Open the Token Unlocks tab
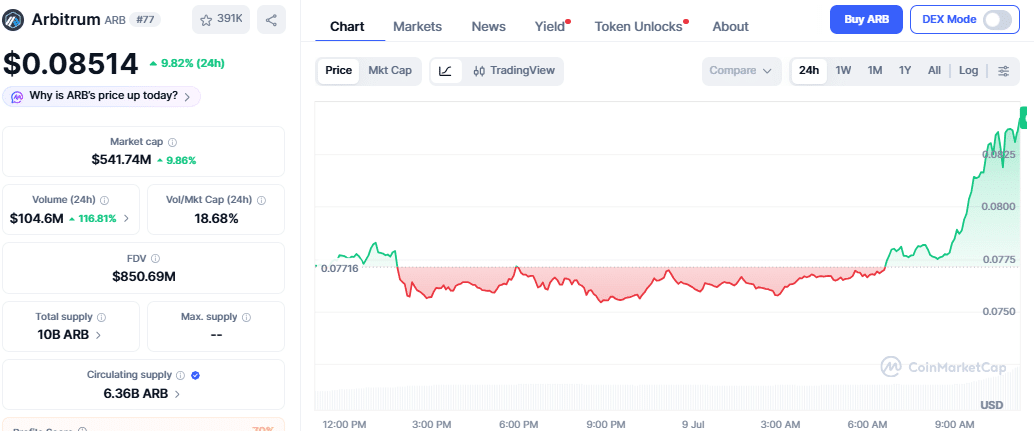The image size is (1034, 431). [x=639, y=26]
